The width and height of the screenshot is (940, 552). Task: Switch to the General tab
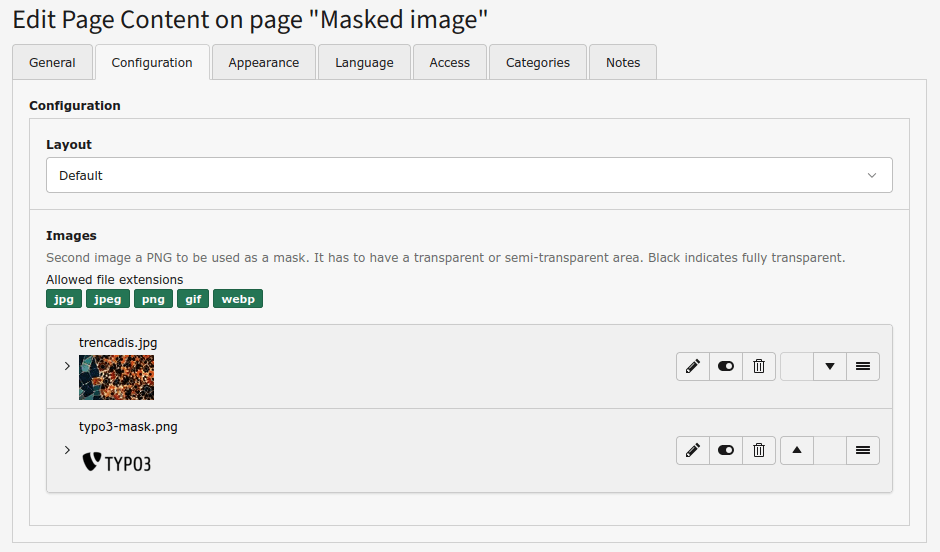(52, 62)
